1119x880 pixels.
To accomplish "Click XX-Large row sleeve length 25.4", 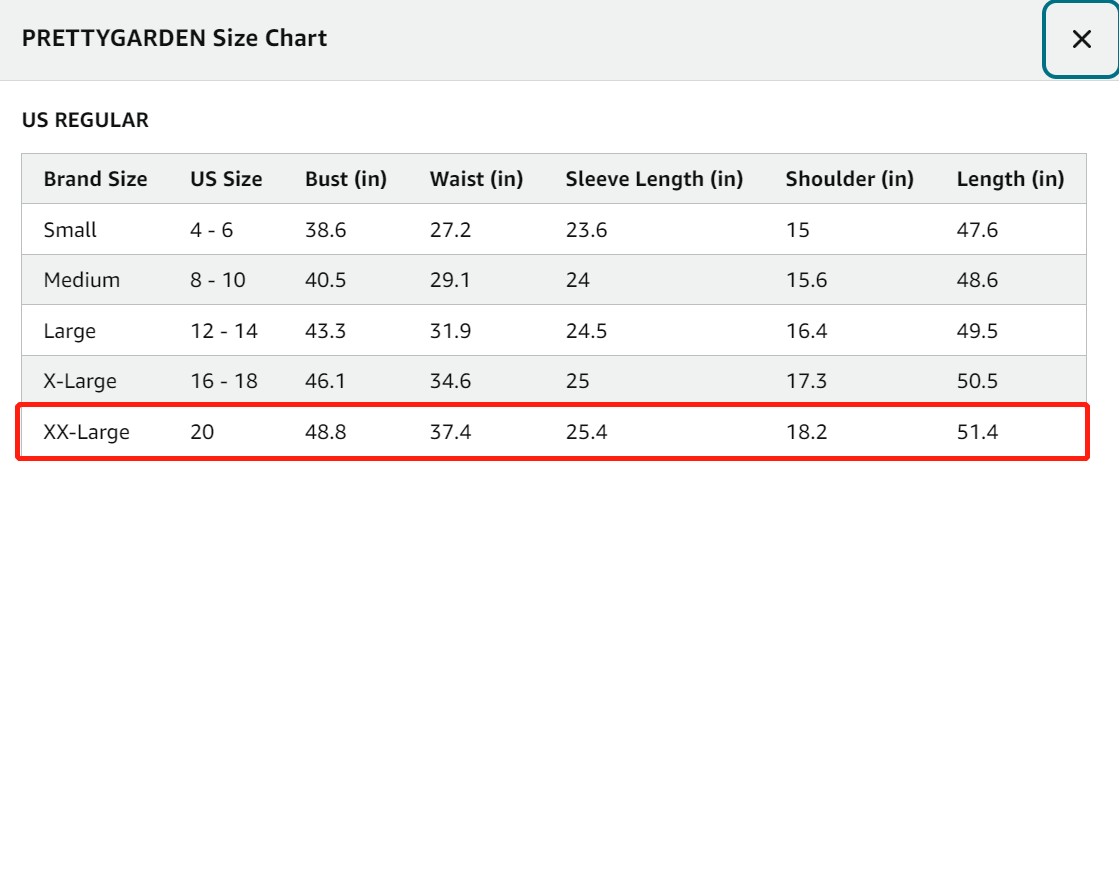I will 587,433.
